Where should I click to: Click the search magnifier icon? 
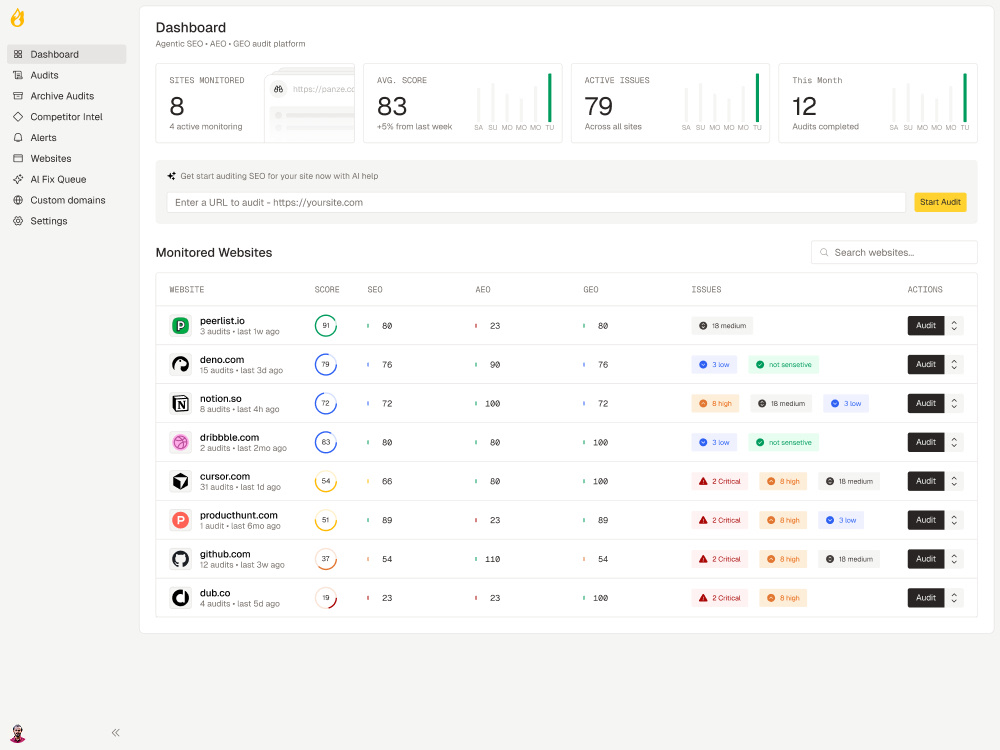pyautogui.click(x=824, y=253)
